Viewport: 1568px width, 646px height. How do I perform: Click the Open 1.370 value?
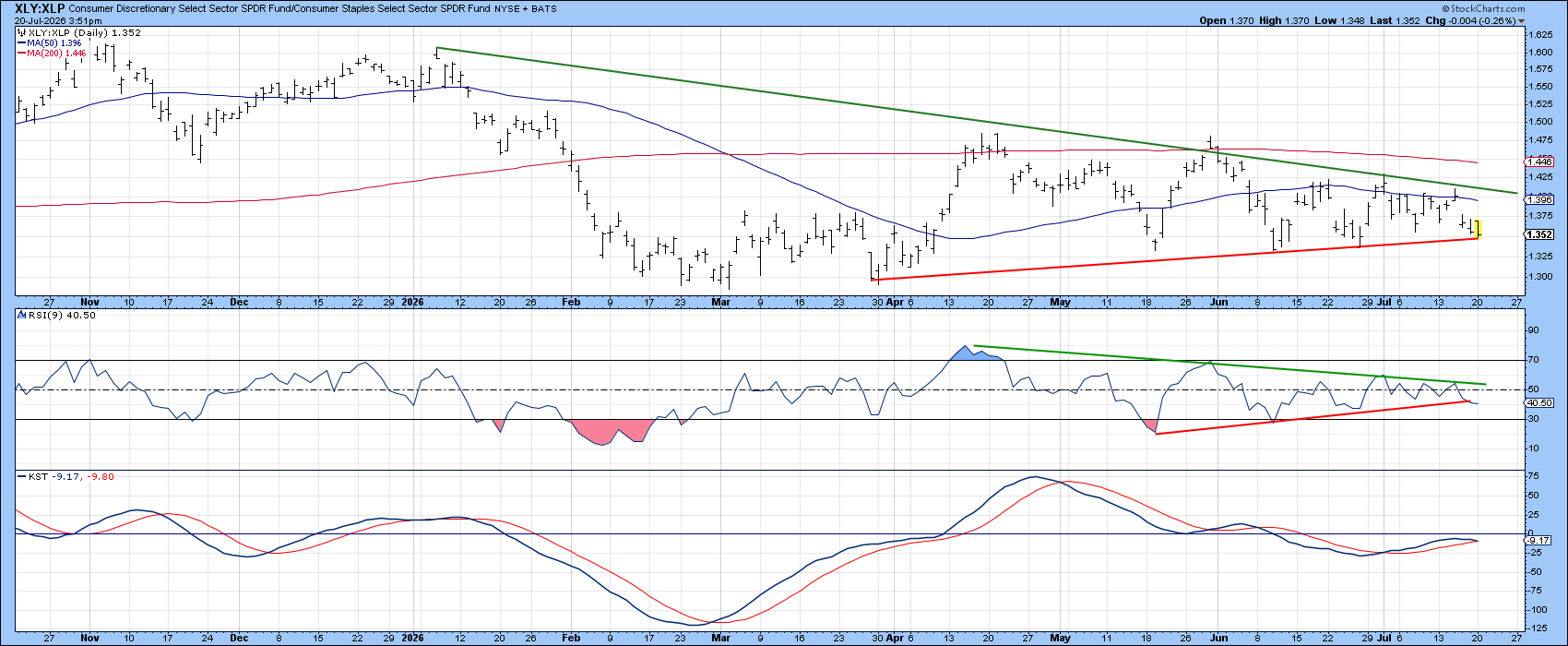(1227, 20)
